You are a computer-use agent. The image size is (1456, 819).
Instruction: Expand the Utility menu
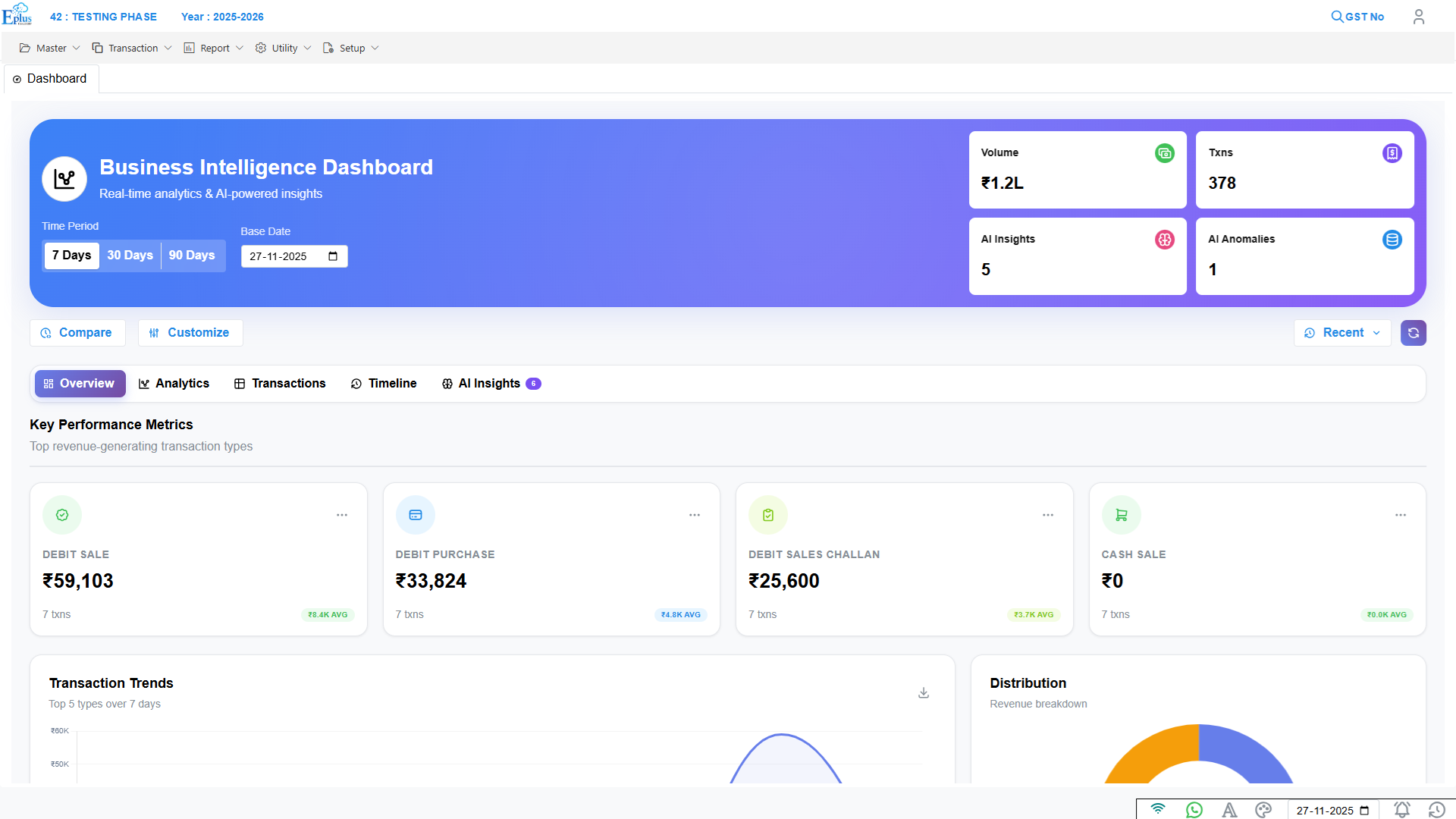(281, 48)
